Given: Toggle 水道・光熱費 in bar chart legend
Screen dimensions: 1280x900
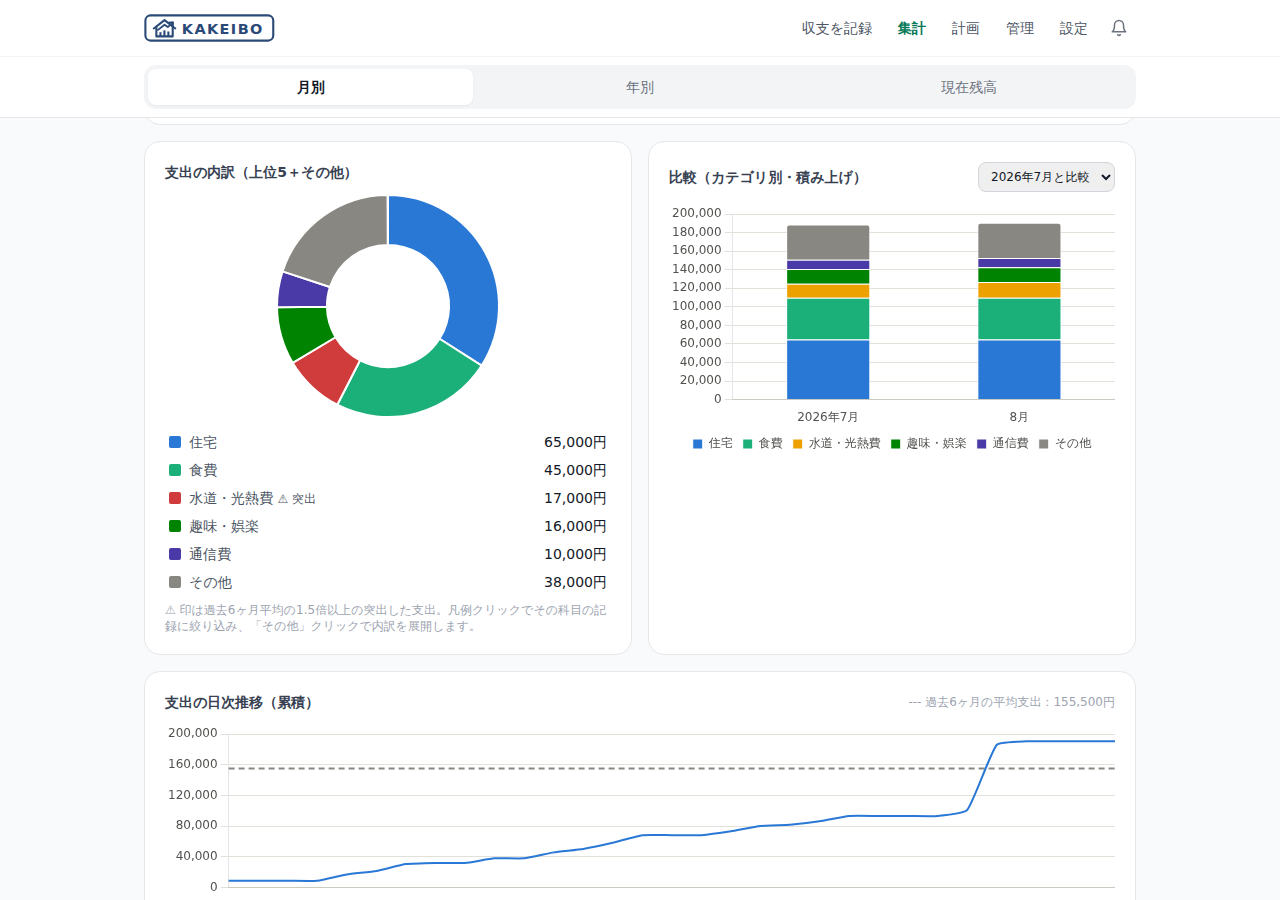Looking at the screenshot, I should click(x=837, y=443).
